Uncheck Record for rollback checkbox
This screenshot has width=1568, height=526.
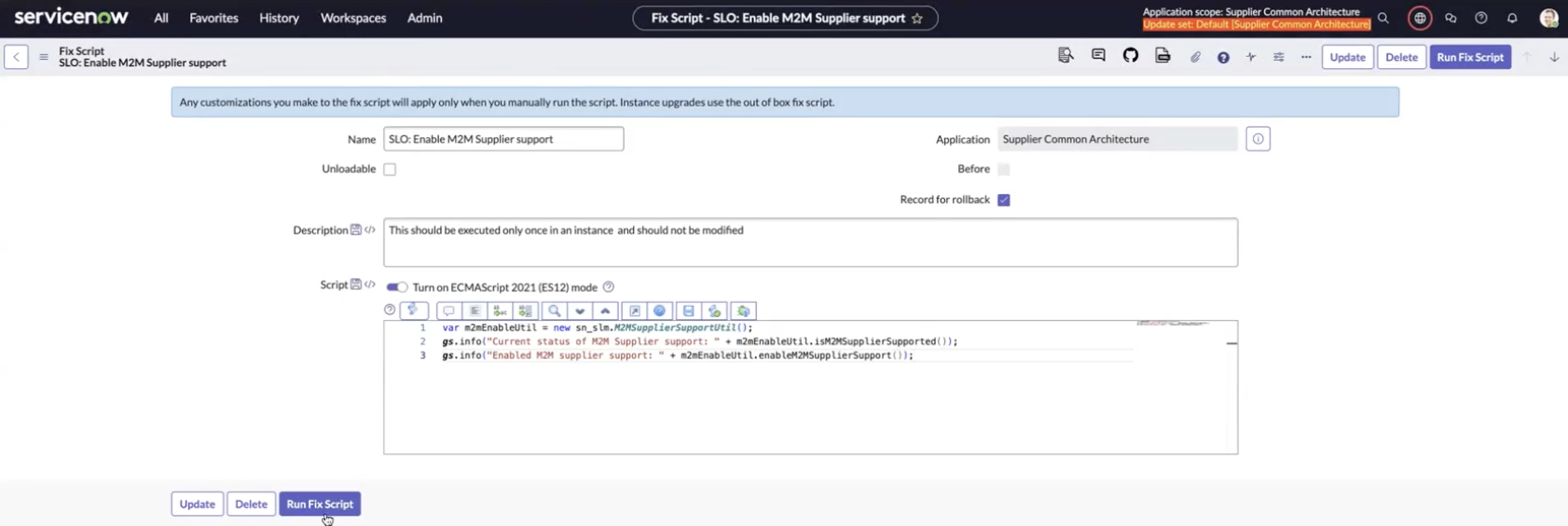(1004, 200)
